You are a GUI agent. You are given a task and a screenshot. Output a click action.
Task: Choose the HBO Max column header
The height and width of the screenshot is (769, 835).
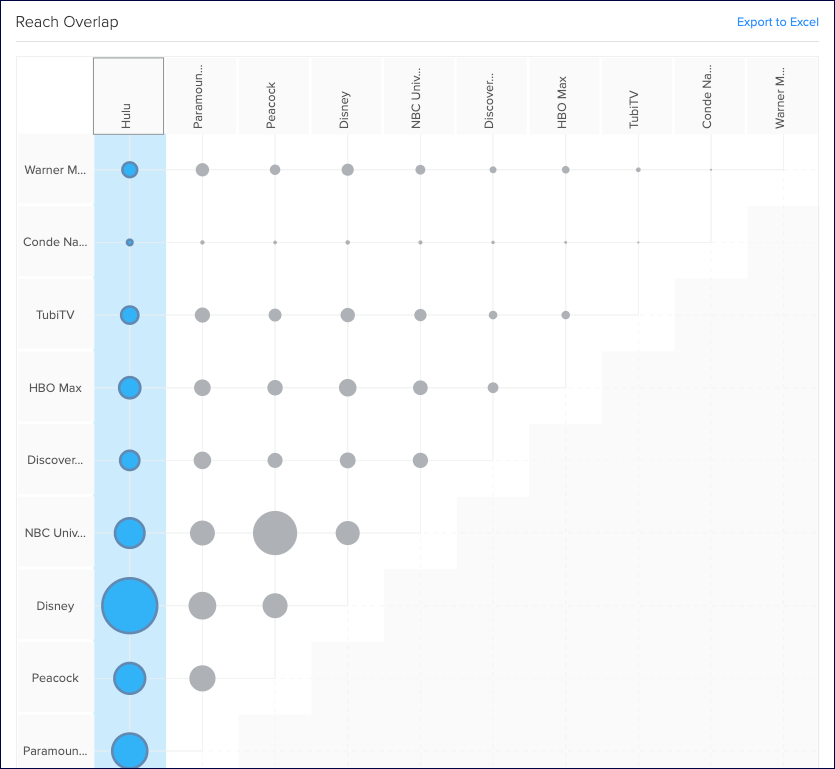point(564,96)
